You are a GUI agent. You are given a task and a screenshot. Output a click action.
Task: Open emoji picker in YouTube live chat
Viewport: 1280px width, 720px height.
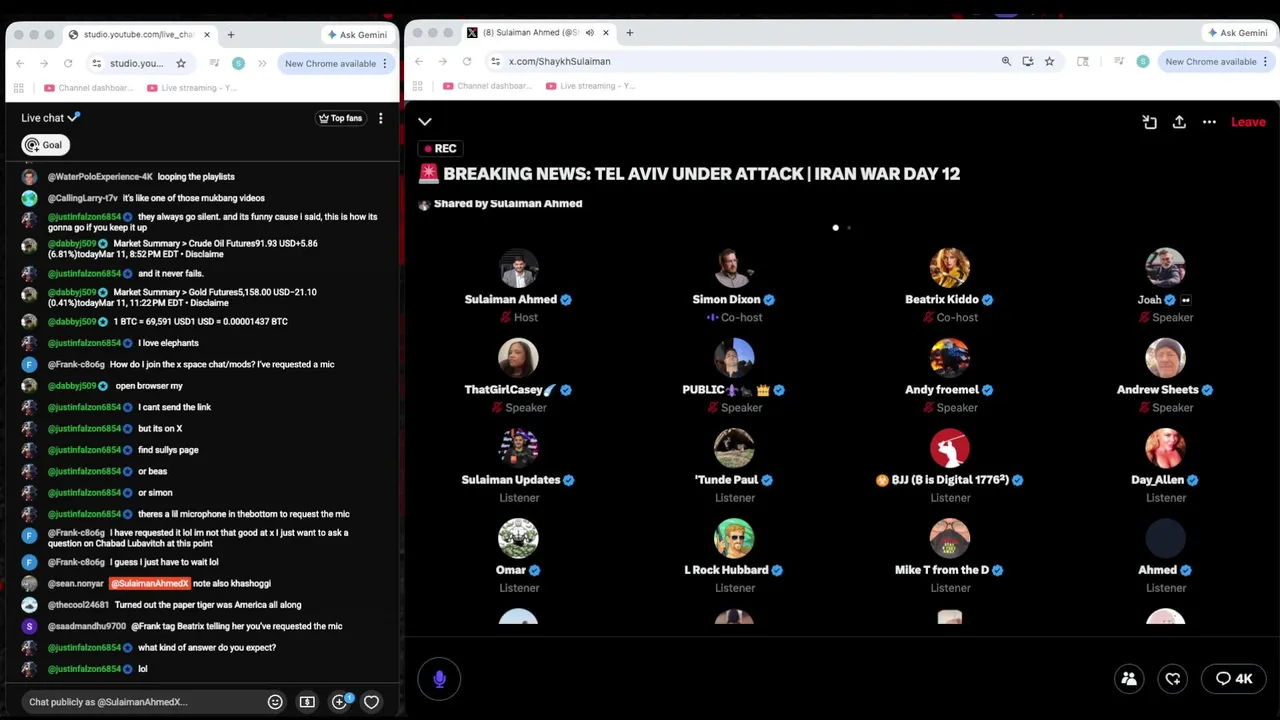click(275, 702)
